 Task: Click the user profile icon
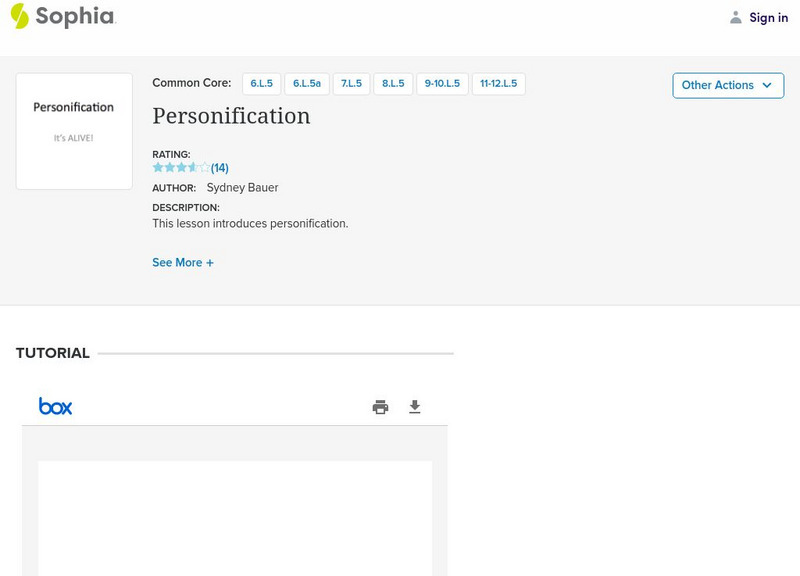736,17
